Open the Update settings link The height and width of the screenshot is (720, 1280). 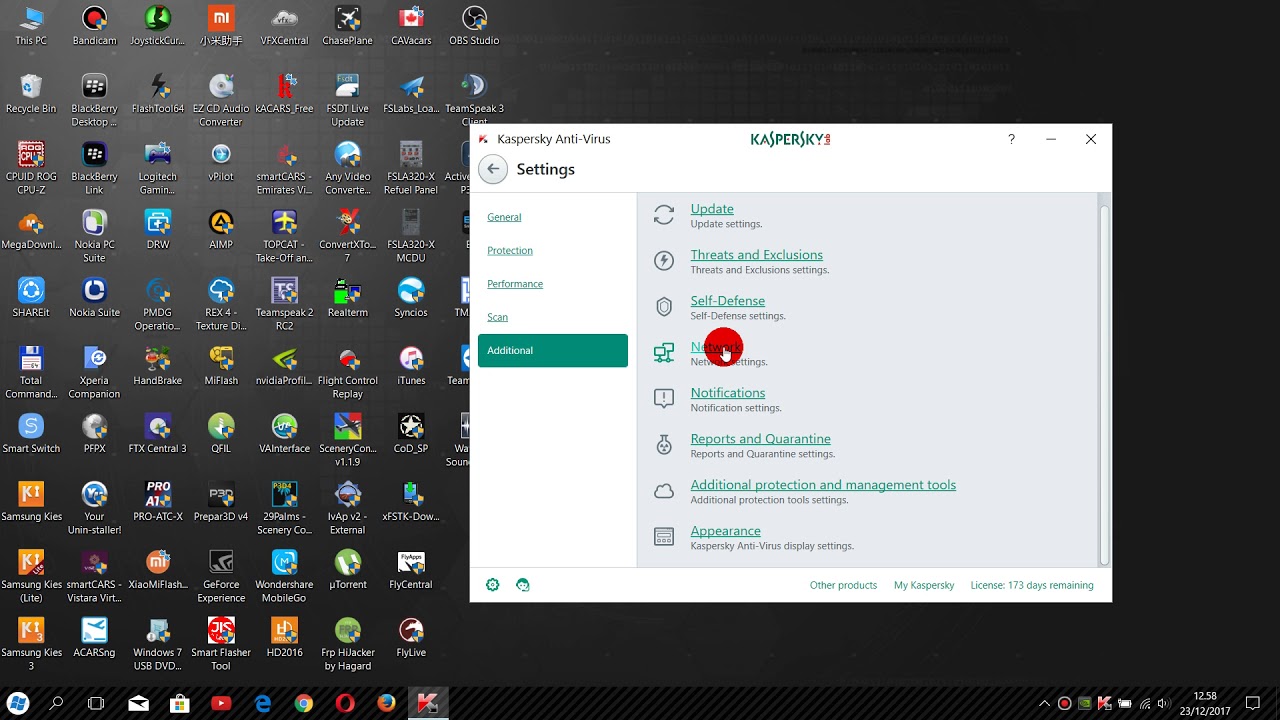click(x=712, y=209)
